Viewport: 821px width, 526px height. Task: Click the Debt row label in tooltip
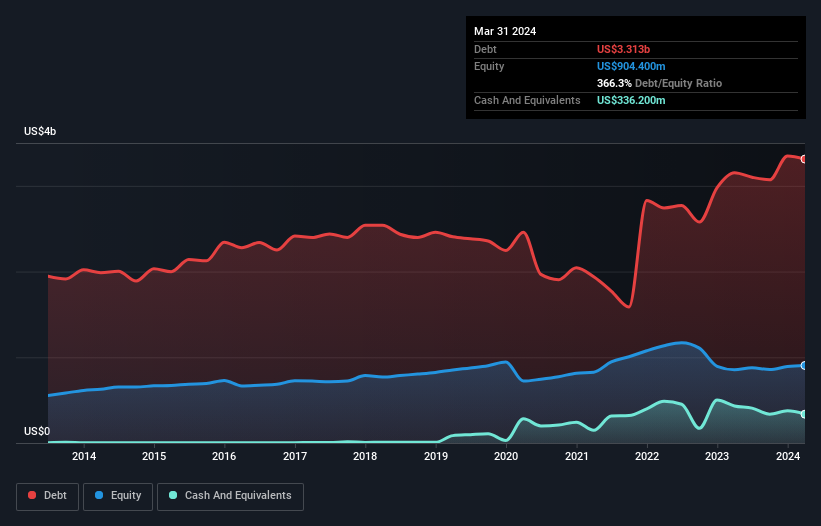(485, 49)
